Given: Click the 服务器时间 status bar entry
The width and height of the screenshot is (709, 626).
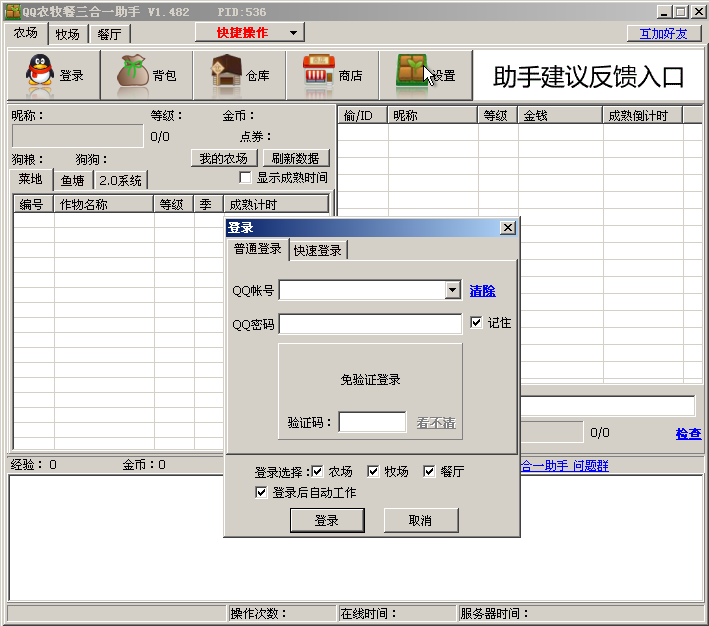Looking at the screenshot, I should click(580, 613).
